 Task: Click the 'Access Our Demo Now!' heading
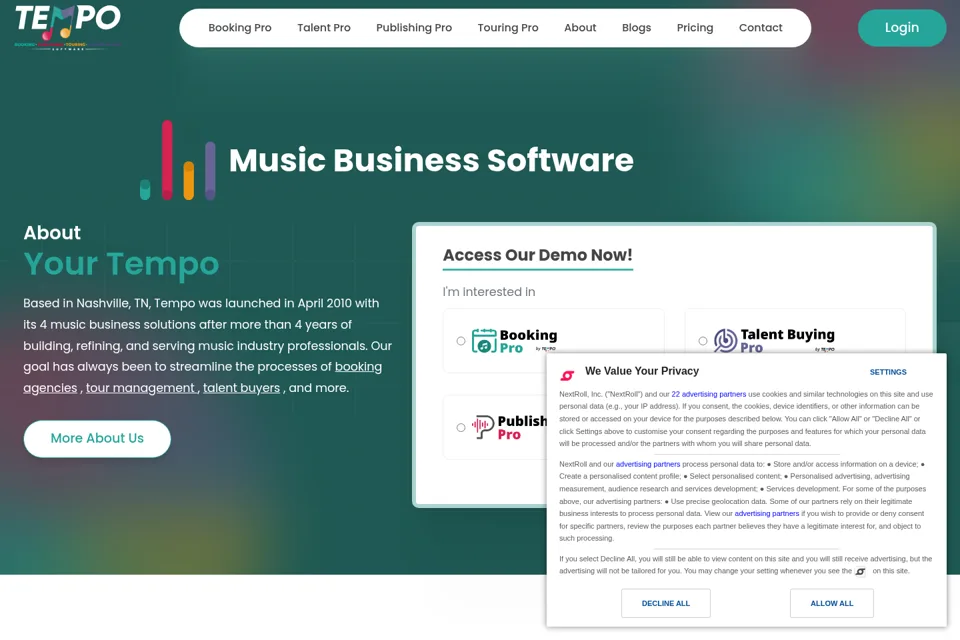tap(538, 255)
